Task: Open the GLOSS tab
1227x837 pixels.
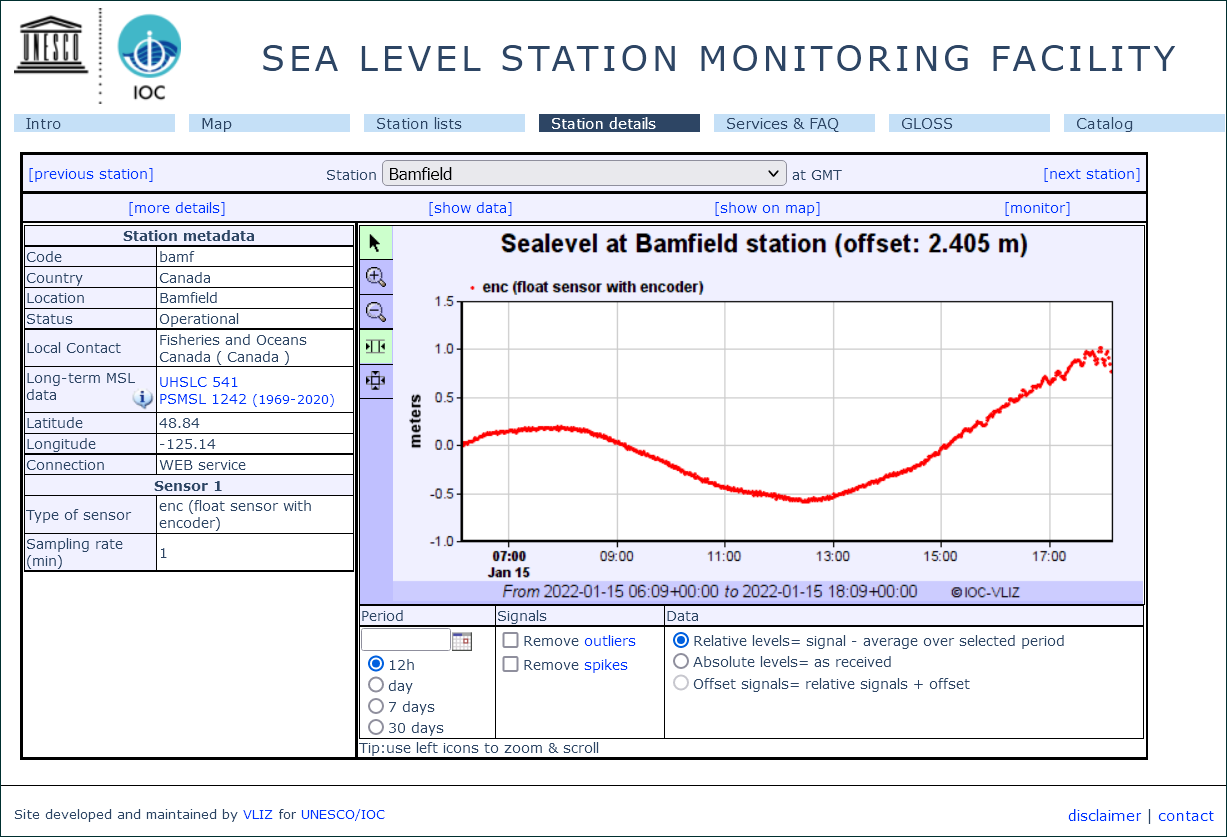Action: click(x=969, y=124)
